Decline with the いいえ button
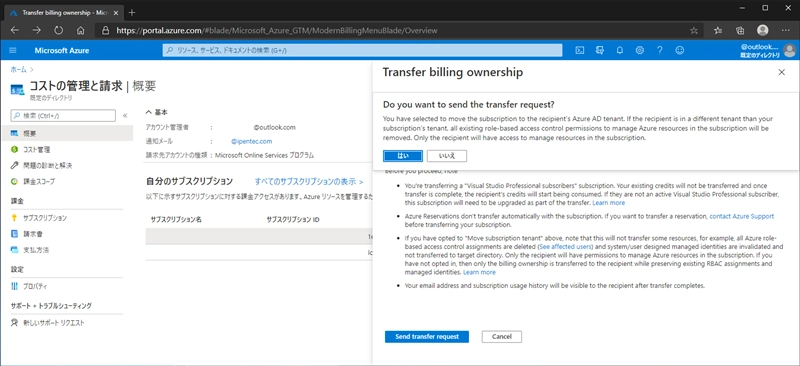800x366 pixels. pos(446,156)
